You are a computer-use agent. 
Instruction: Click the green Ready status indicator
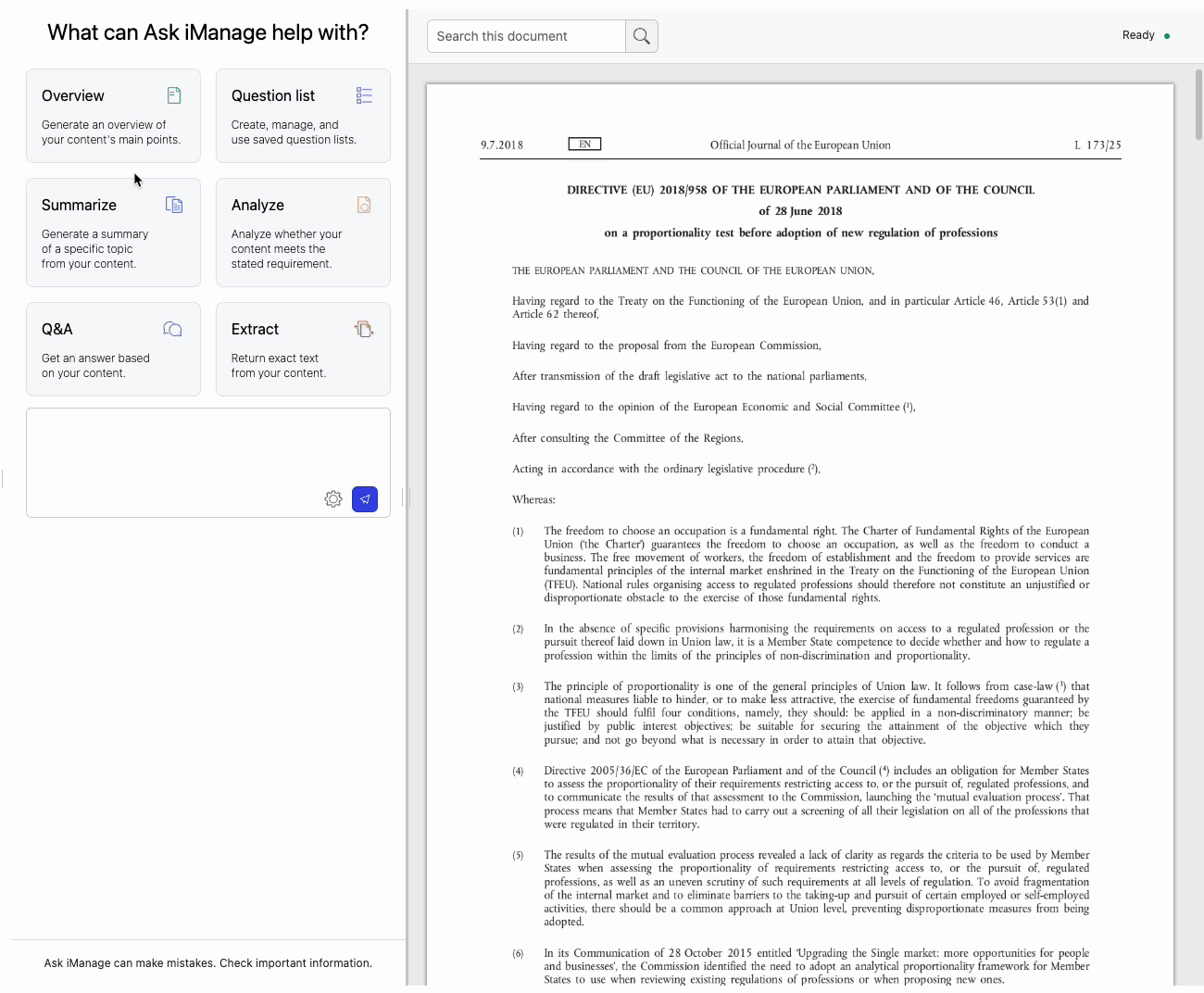(1167, 36)
